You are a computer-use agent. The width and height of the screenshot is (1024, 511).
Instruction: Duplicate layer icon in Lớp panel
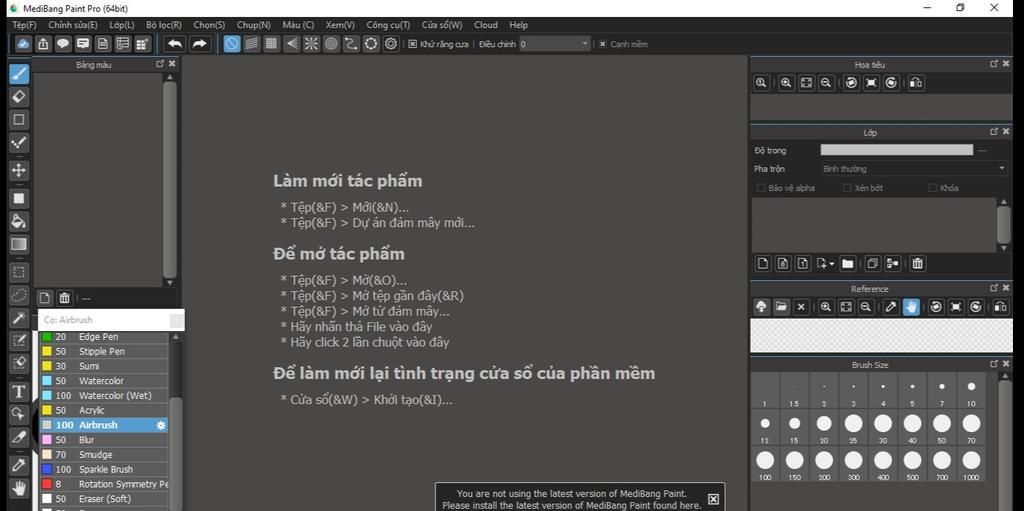[872, 263]
